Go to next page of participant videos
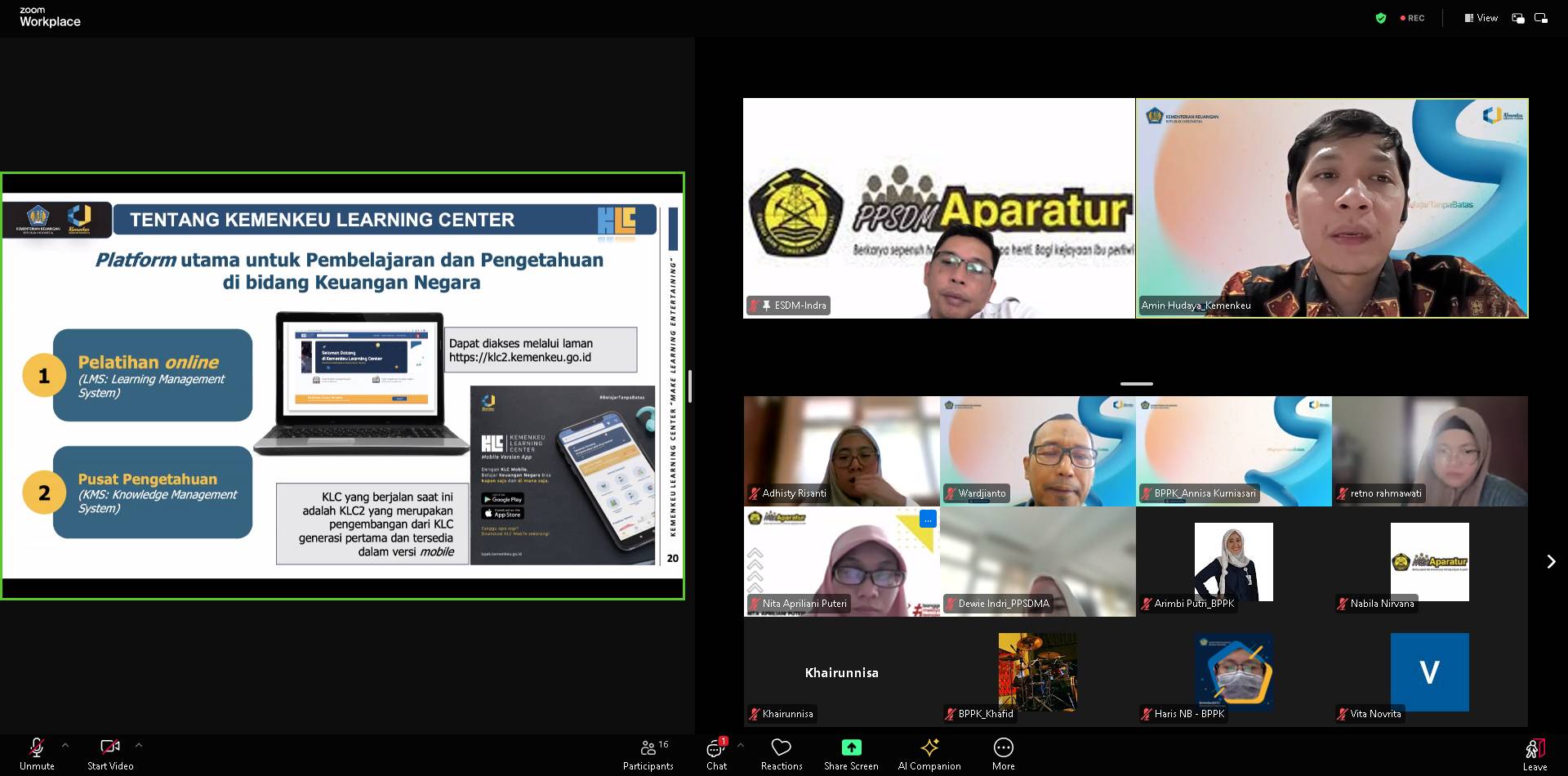The width and height of the screenshot is (1568, 776). (x=1551, y=562)
